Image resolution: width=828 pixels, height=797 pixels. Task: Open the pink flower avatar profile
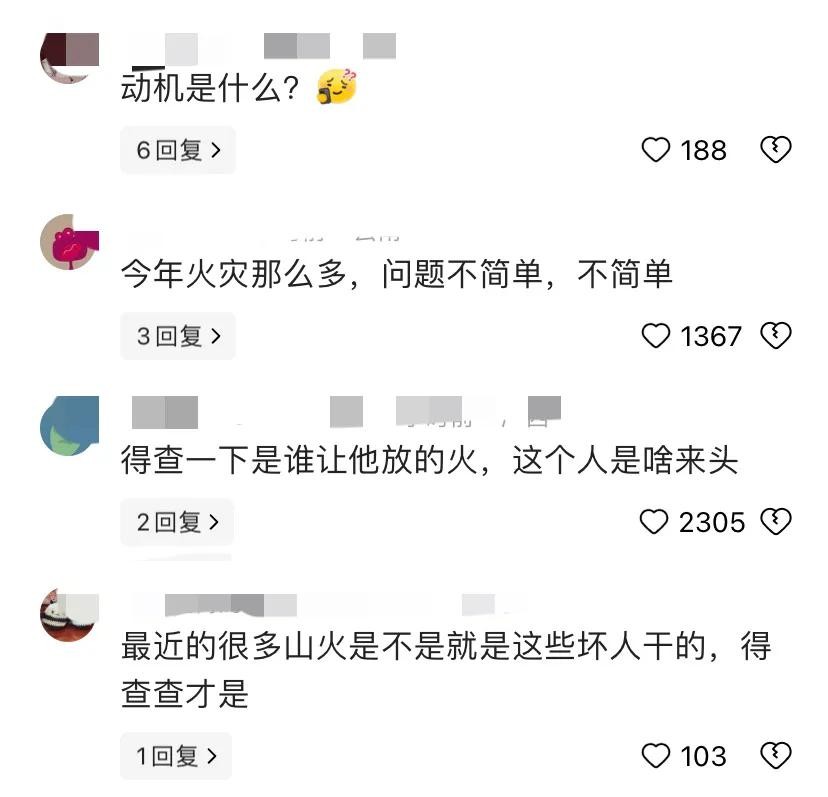coord(69,242)
